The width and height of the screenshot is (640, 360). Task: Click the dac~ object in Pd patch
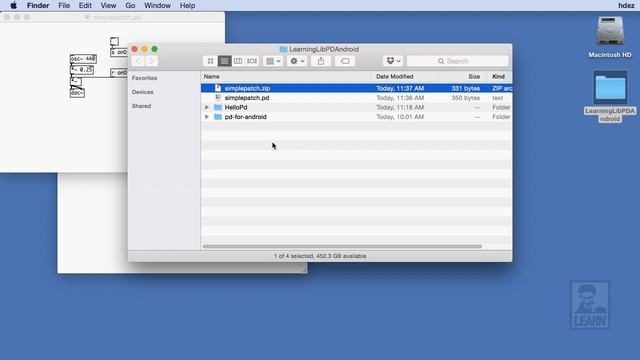click(x=77, y=93)
